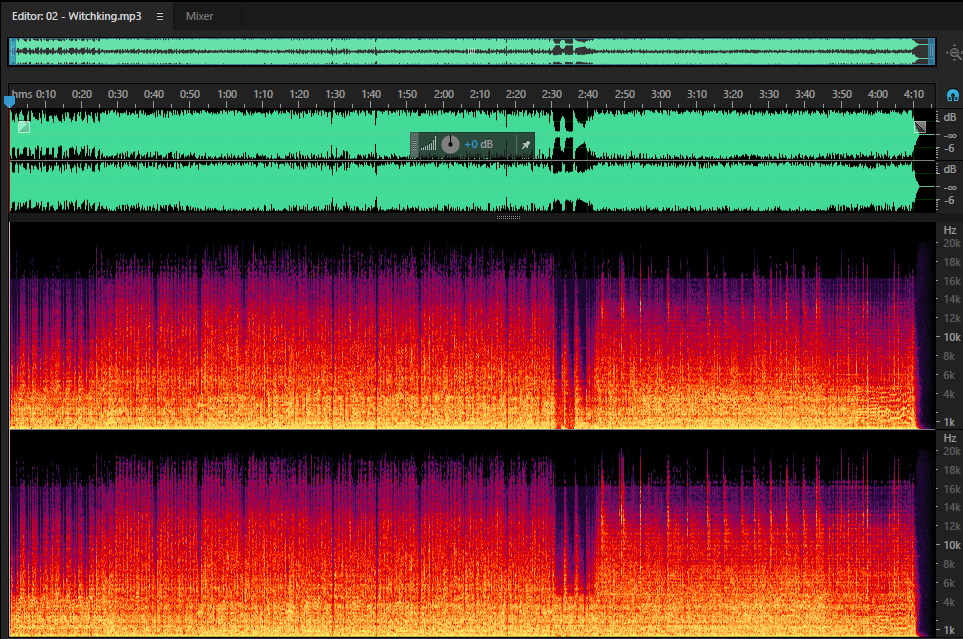Viewport: 963px width, 639px height.
Task: Click the 3:00 mark on the time ruler
Action: pyautogui.click(x=661, y=95)
